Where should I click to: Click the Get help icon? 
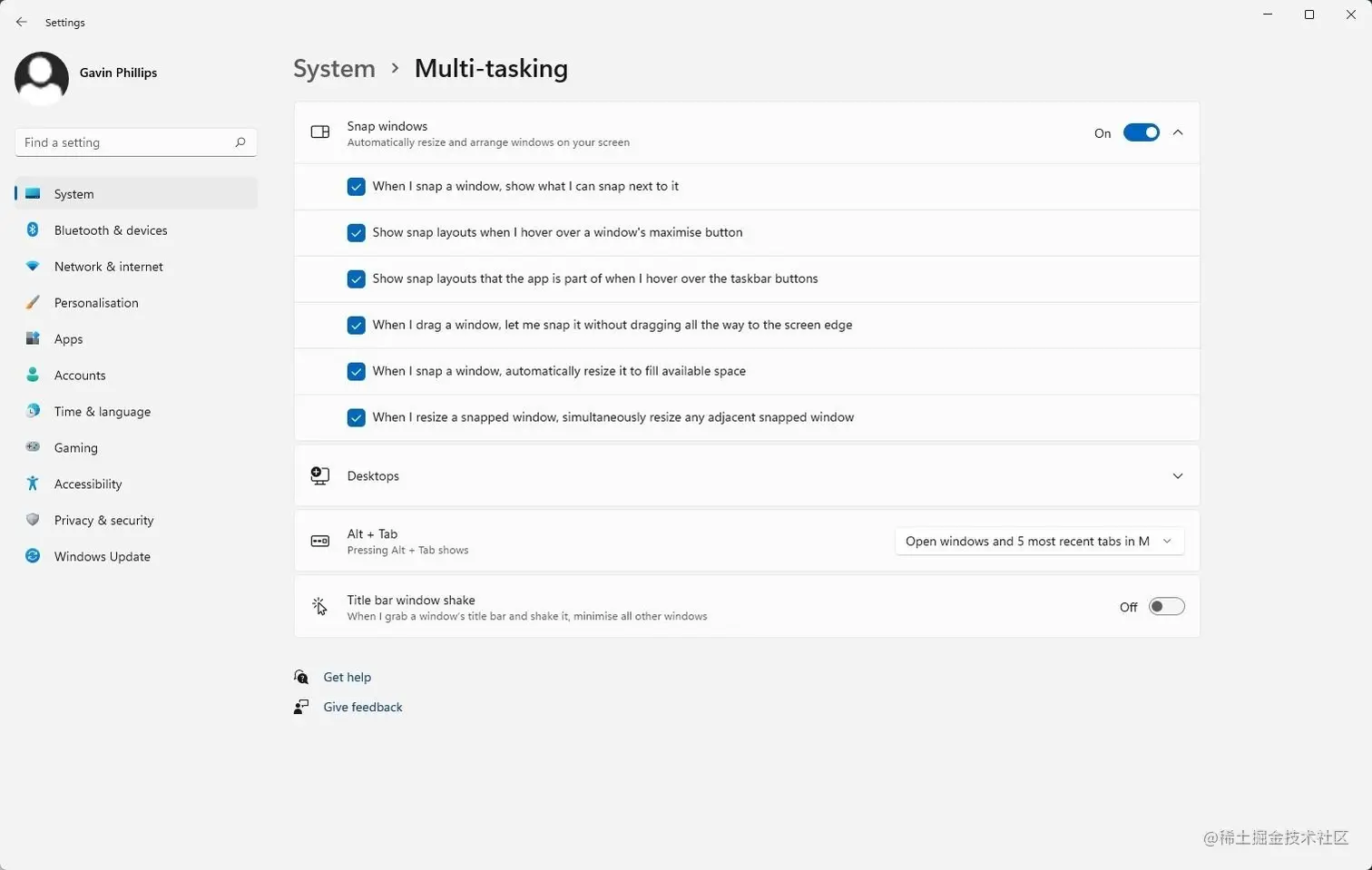pyautogui.click(x=301, y=677)
